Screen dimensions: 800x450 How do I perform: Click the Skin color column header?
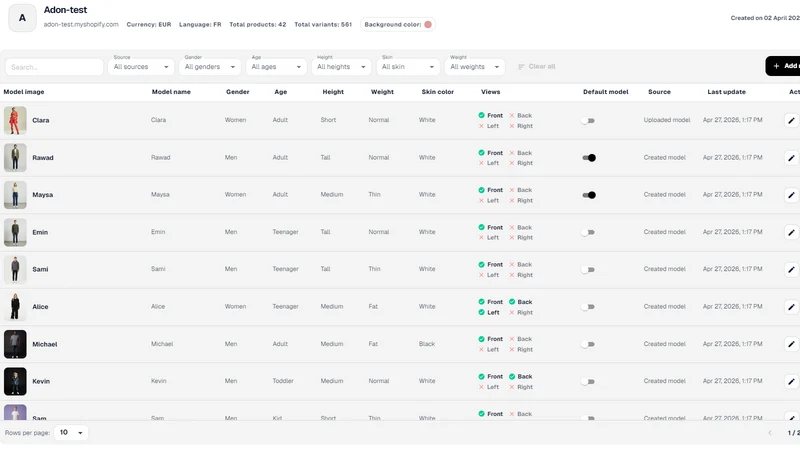[438, 92]
